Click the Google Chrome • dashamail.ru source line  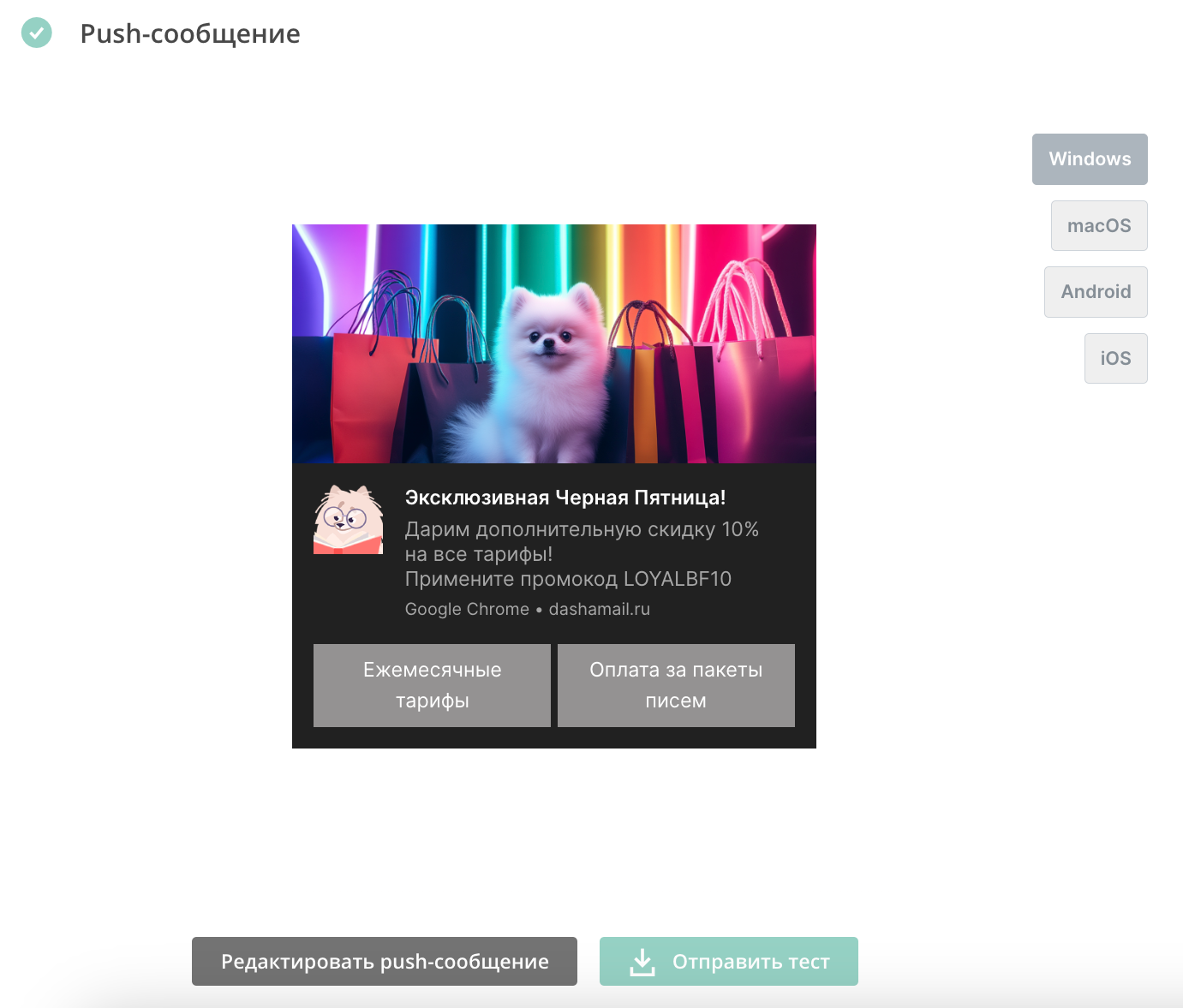[528, 609]
